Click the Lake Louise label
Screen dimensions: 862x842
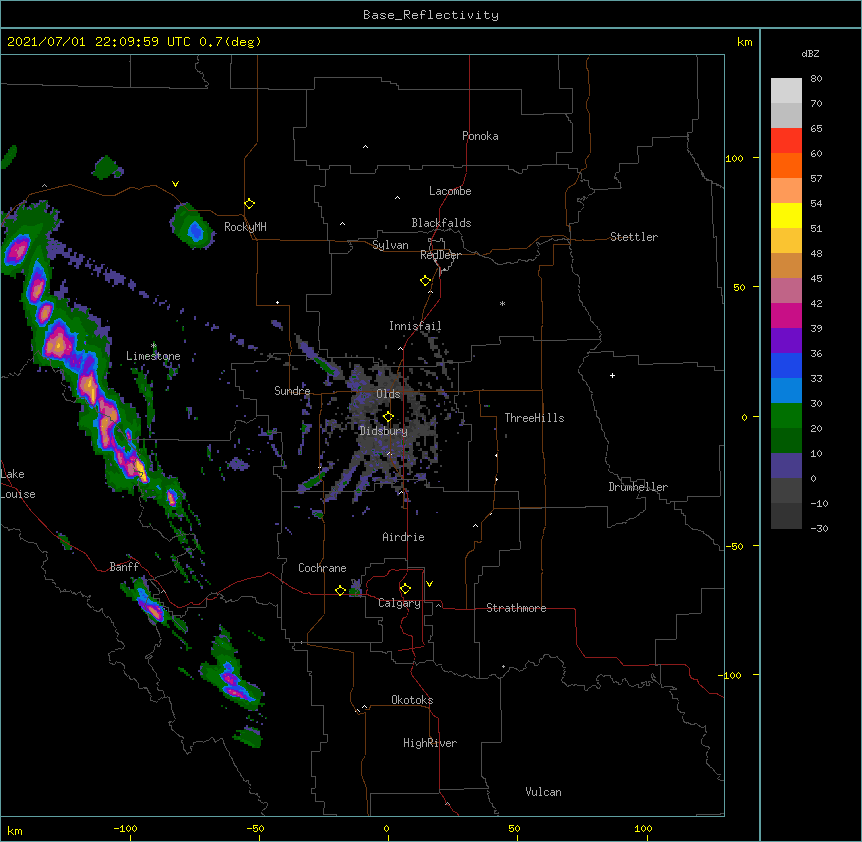pos(18,484)
